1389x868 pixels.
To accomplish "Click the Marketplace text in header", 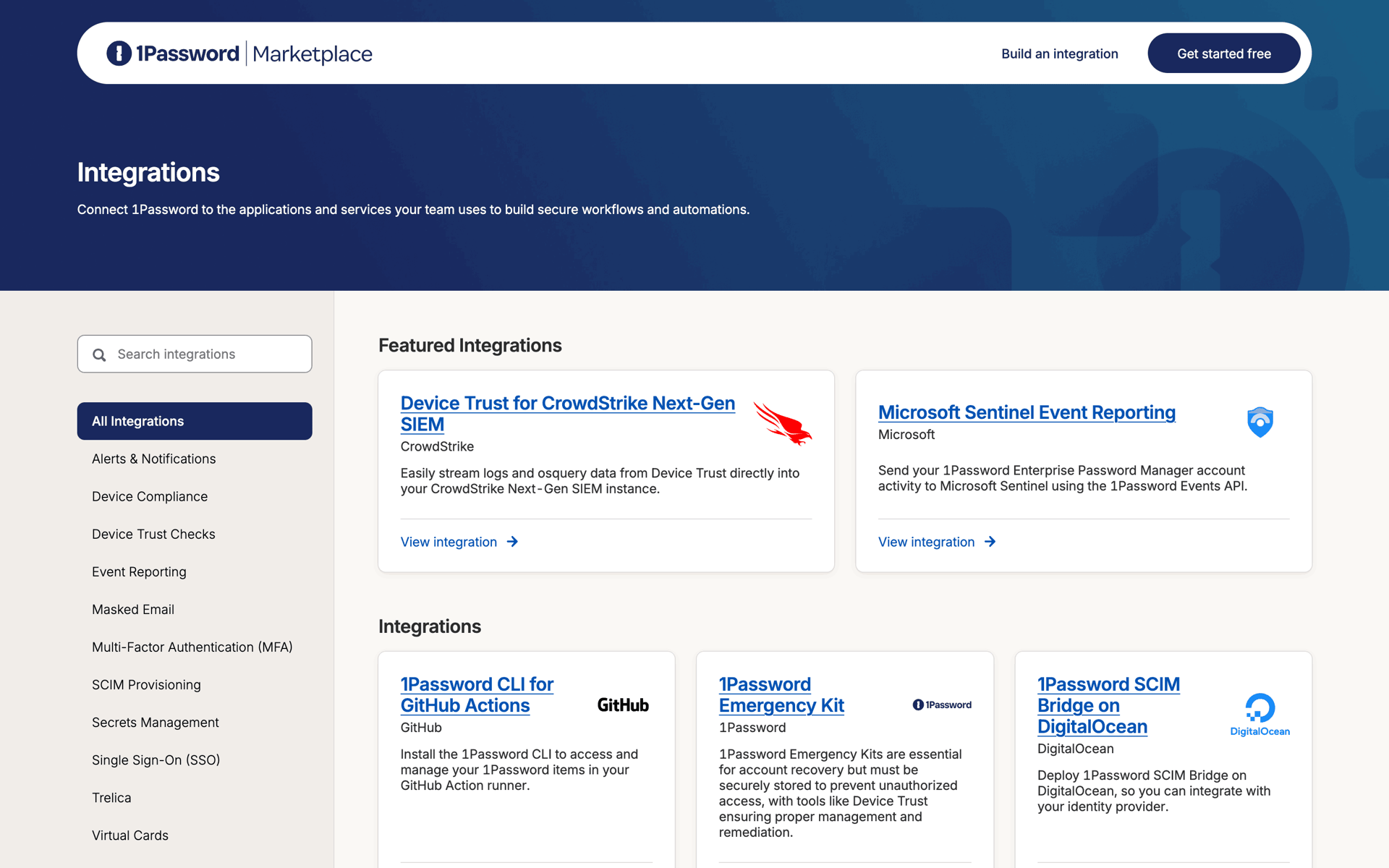I will point(313,54).
